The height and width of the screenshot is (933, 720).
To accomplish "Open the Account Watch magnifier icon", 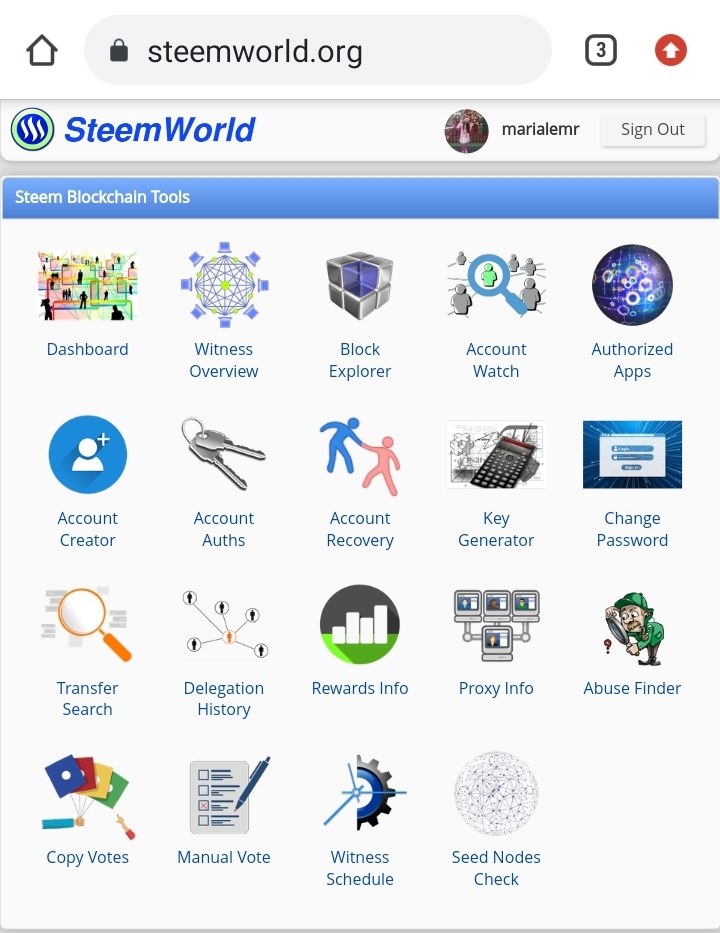I will click(496, 284).
